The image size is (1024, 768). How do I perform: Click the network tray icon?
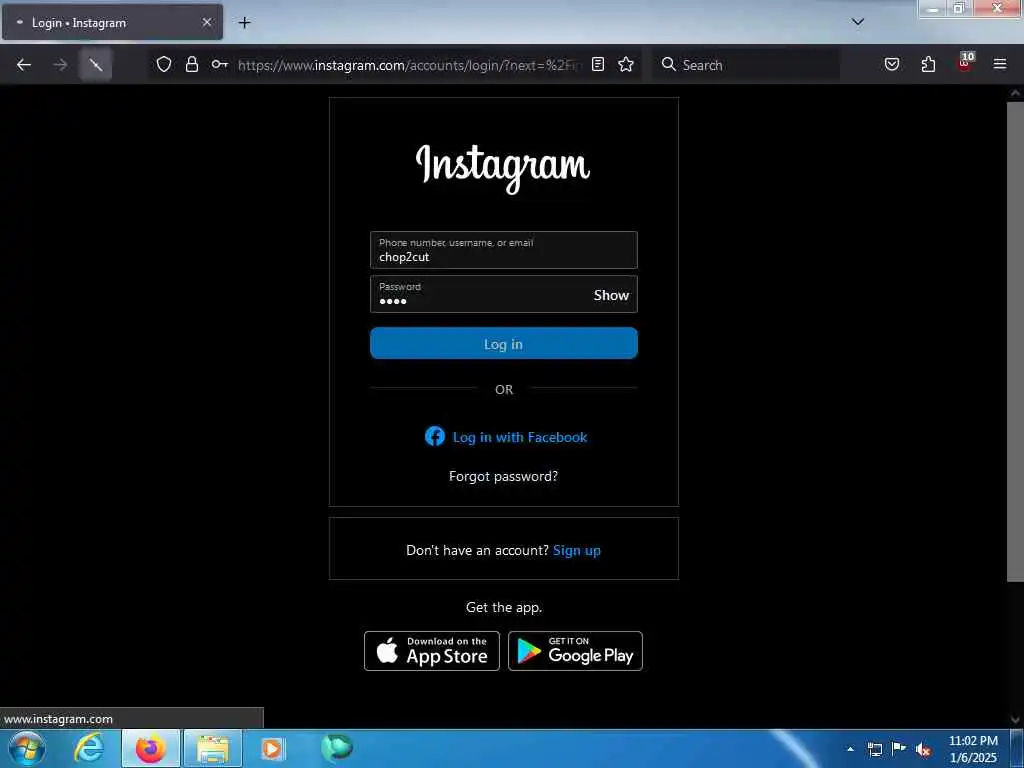(x=874, y=748)
